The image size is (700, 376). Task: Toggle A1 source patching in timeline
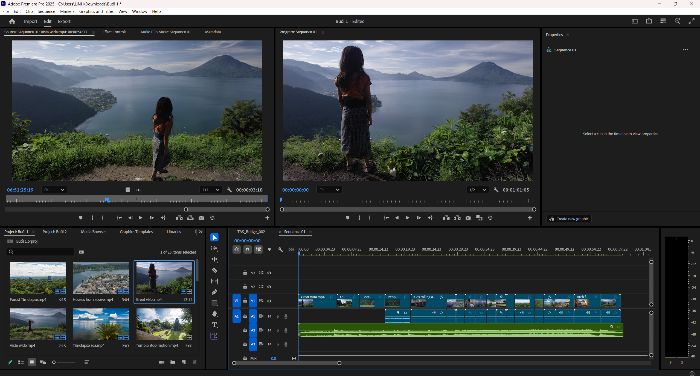coord(236,316)
